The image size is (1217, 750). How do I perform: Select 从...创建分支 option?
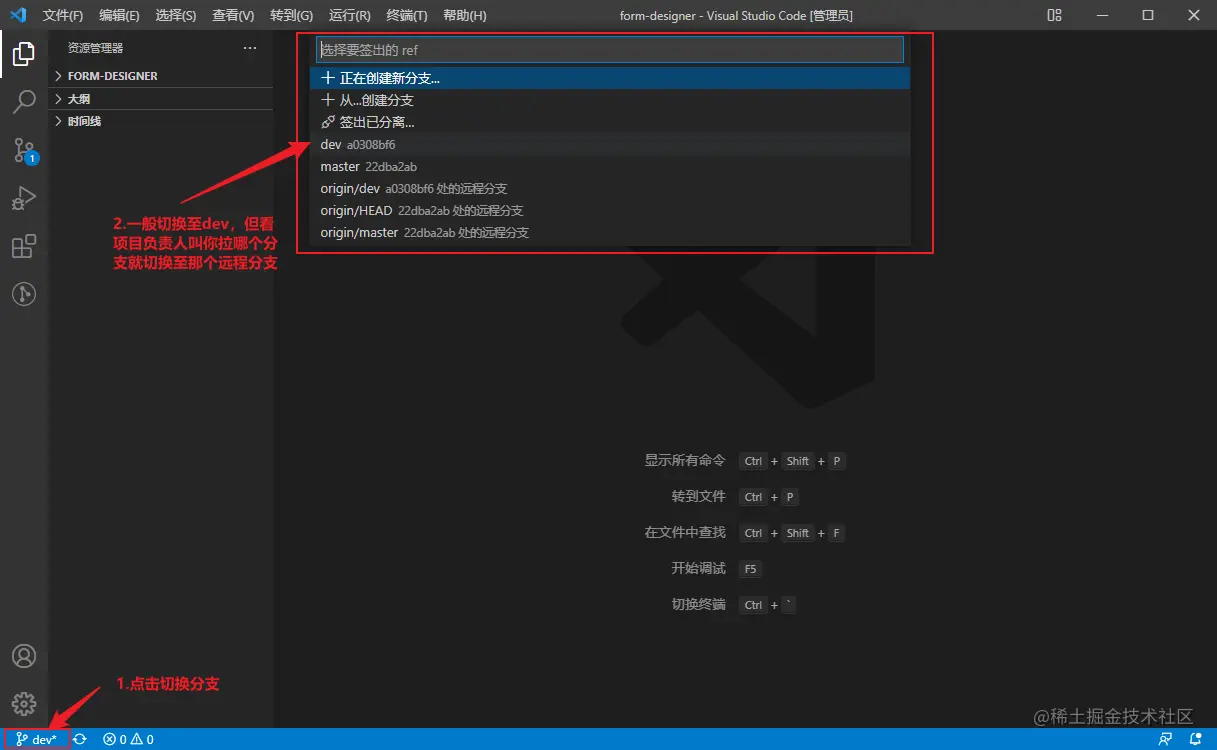(610, 100)
